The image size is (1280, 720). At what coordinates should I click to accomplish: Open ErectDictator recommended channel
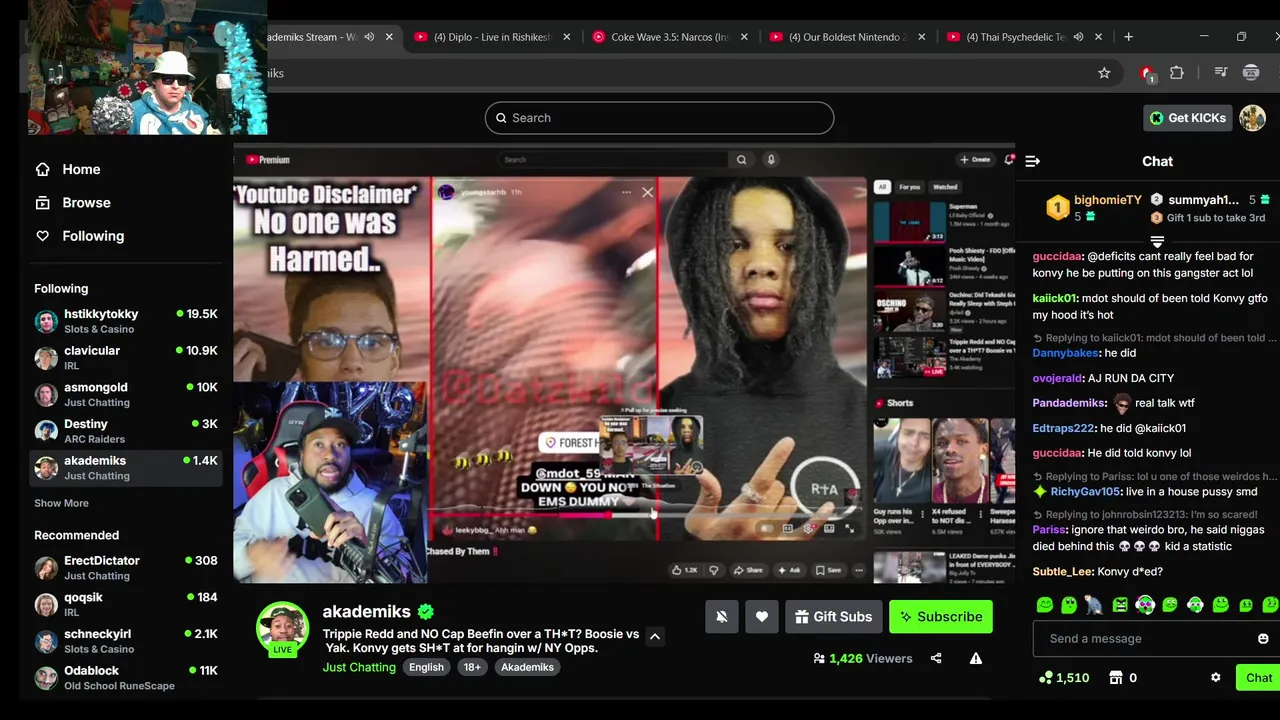(x=126, y=568)
